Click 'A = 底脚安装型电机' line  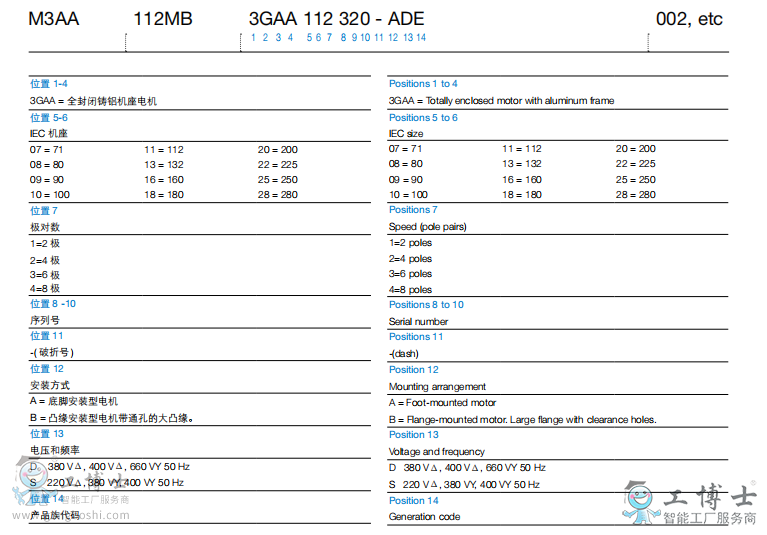(74, 401)
